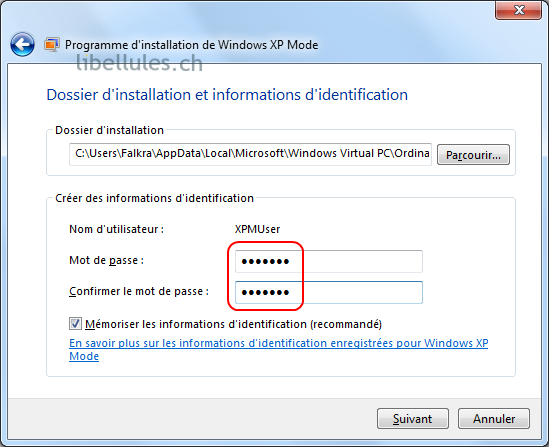This screenshot has width=549, height=447.
Task: Click the Mémoriser les informations d'identification label
Action: (x=234, y=324)
